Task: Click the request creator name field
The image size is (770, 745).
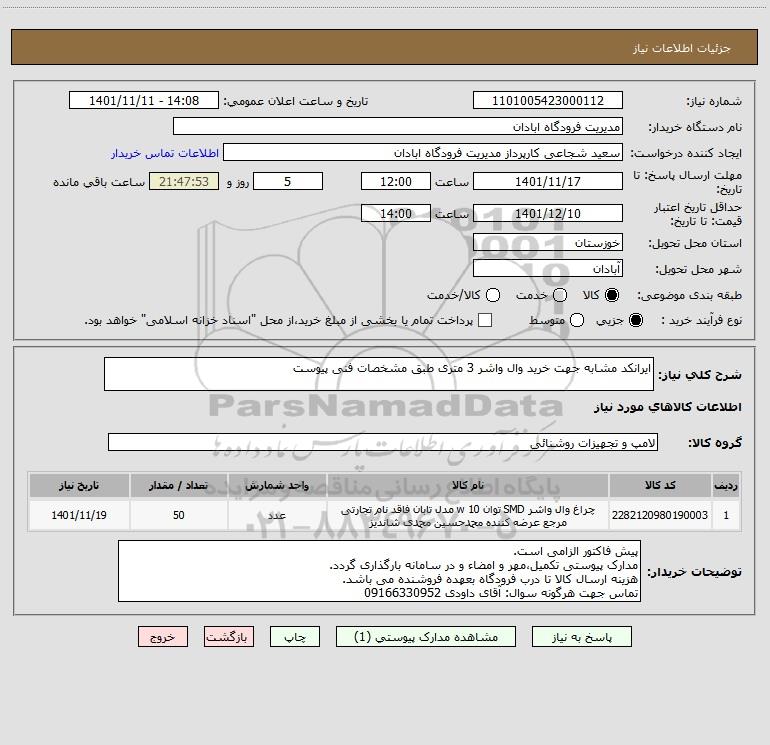Action: [423, 153]
